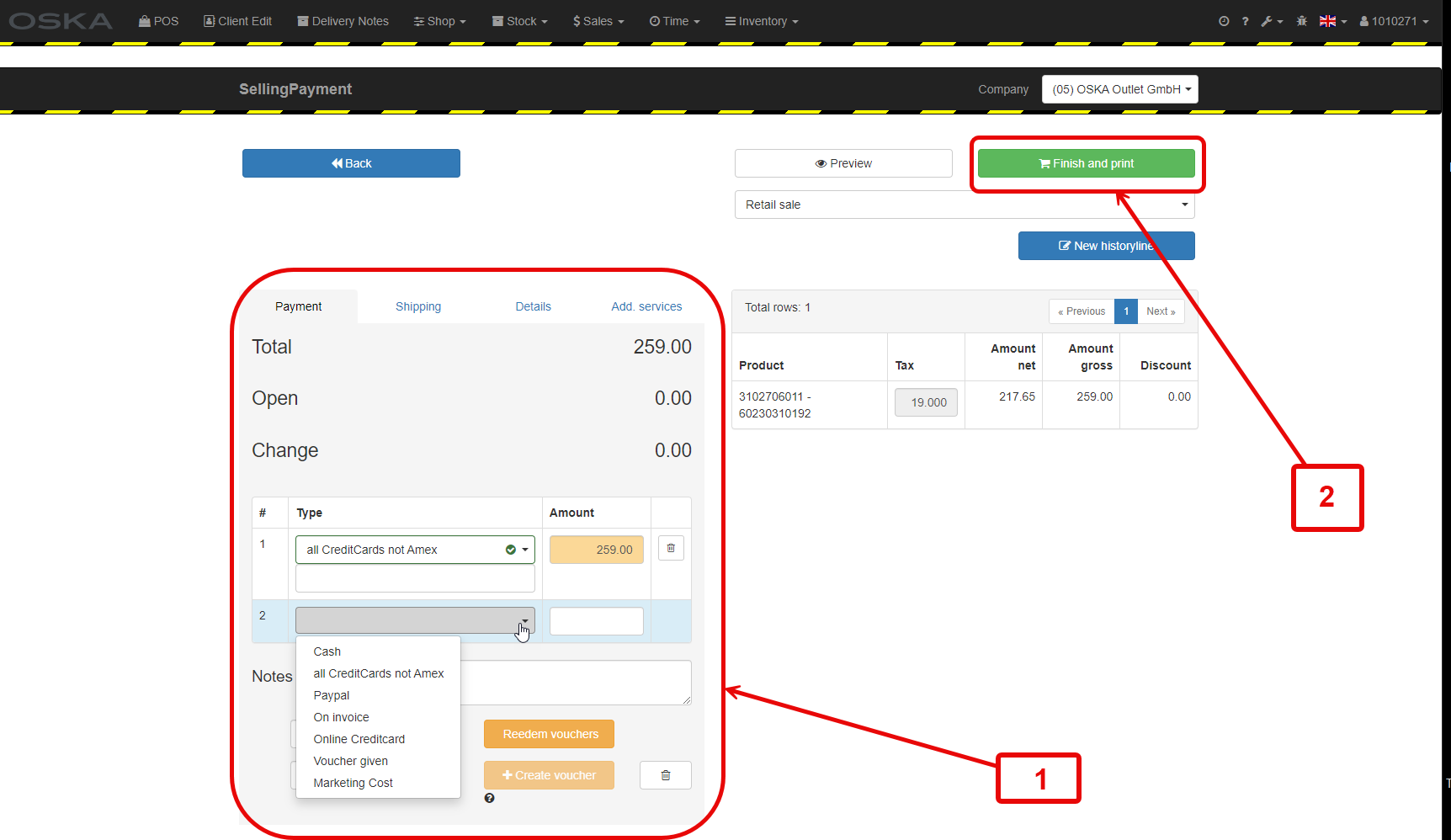Click the Amount net value 217.65

1018,396
